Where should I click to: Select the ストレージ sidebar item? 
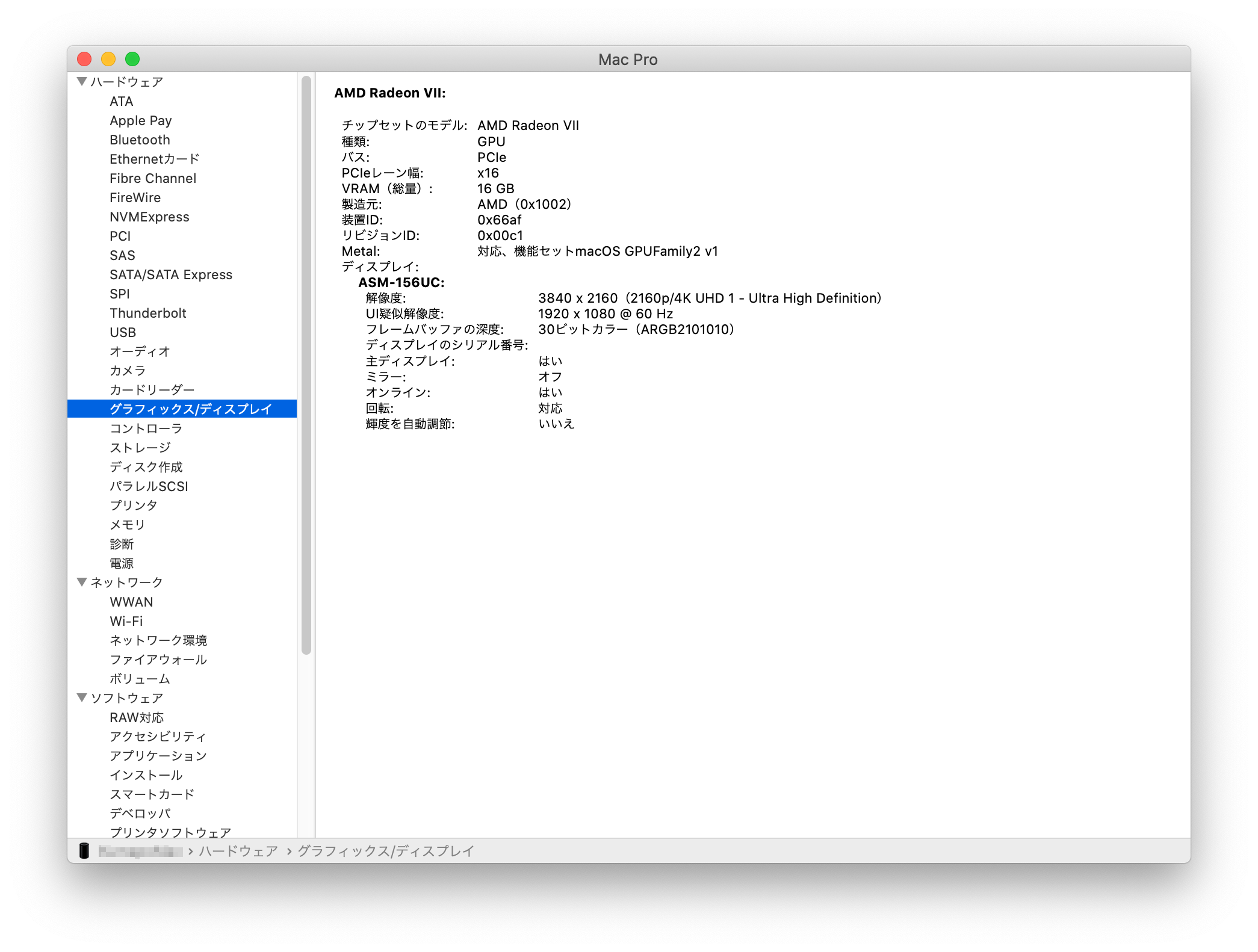(140, 448)
